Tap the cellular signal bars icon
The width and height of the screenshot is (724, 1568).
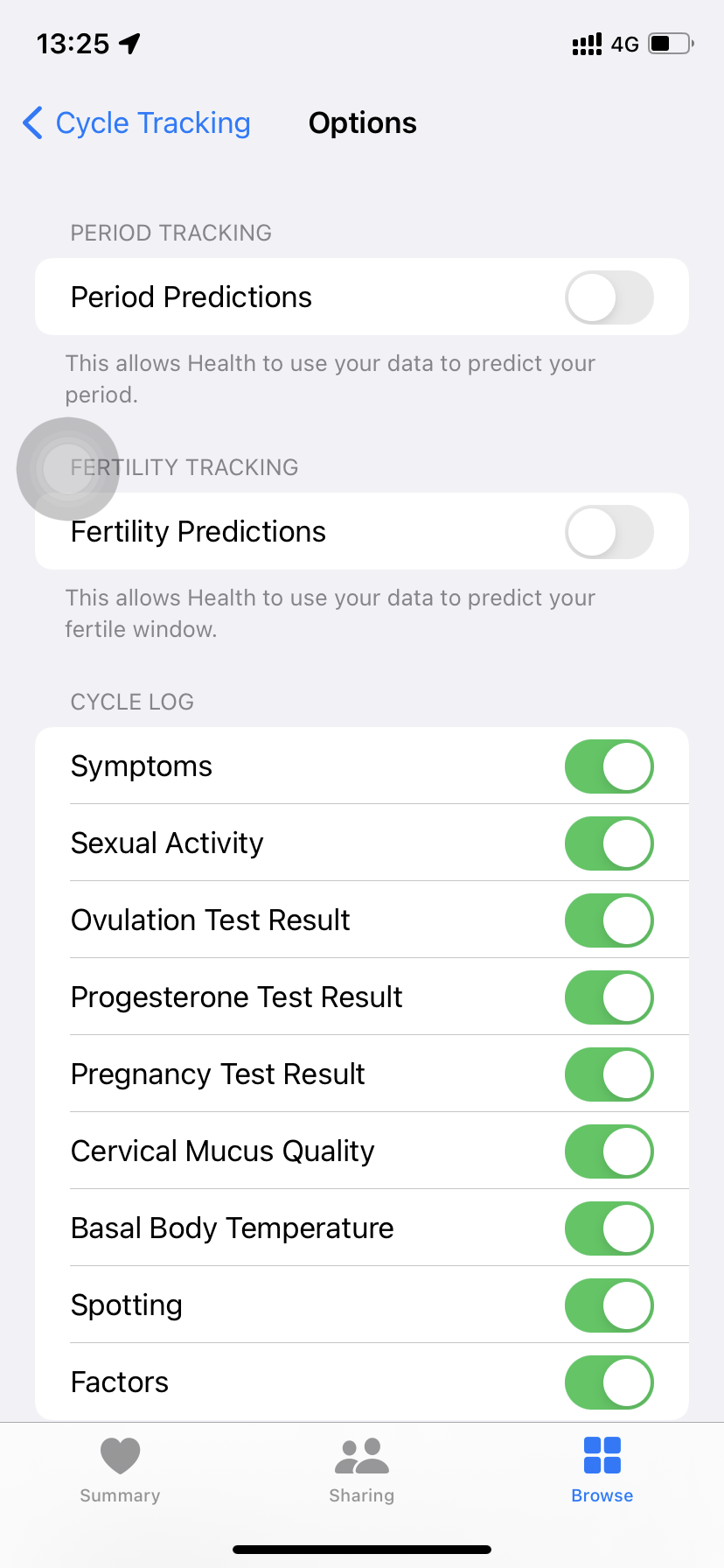click(587, 44)
